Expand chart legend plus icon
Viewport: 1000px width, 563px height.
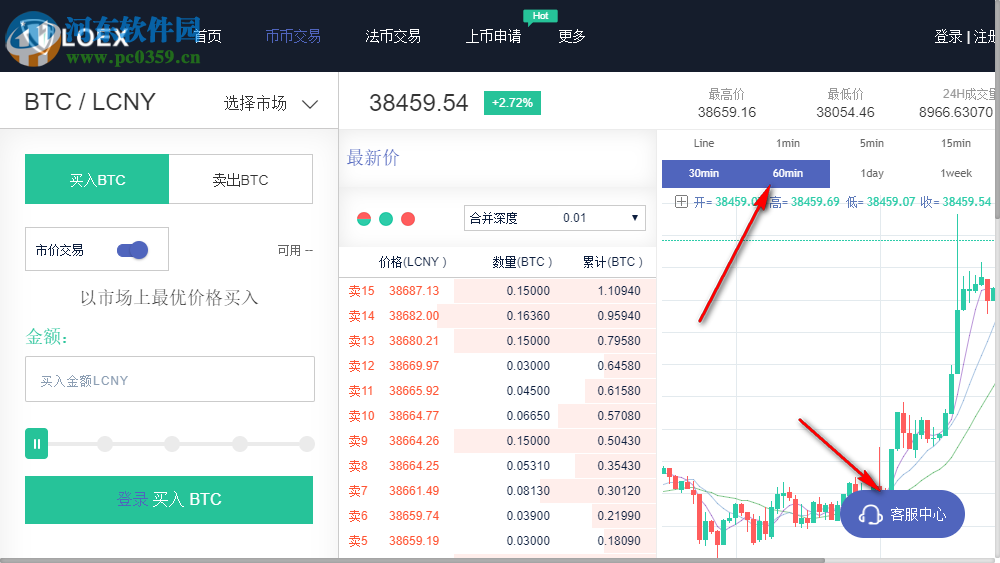pyautogui.click(x=681, y=202)
